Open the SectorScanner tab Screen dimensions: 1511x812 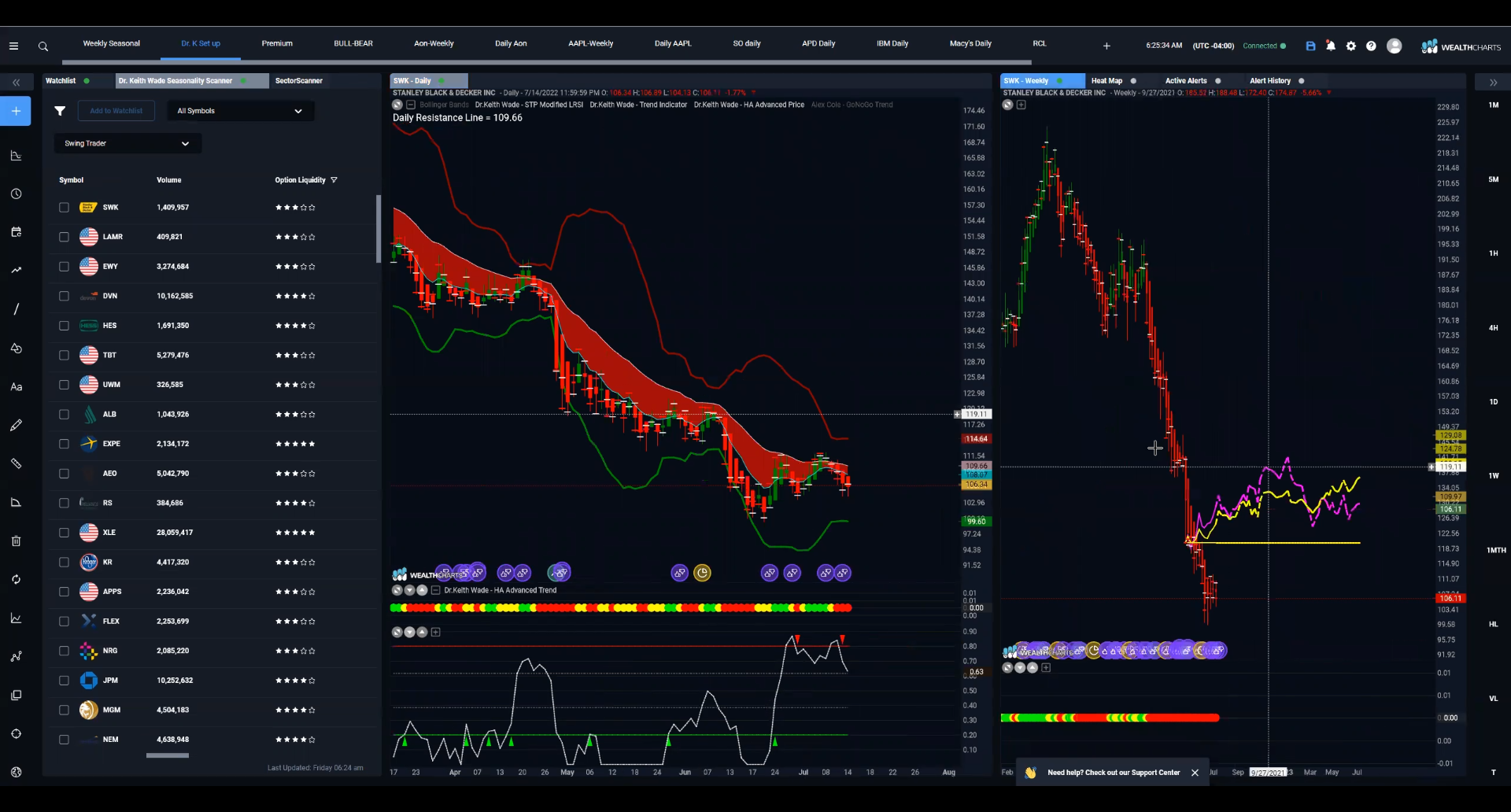pos(299,80)
